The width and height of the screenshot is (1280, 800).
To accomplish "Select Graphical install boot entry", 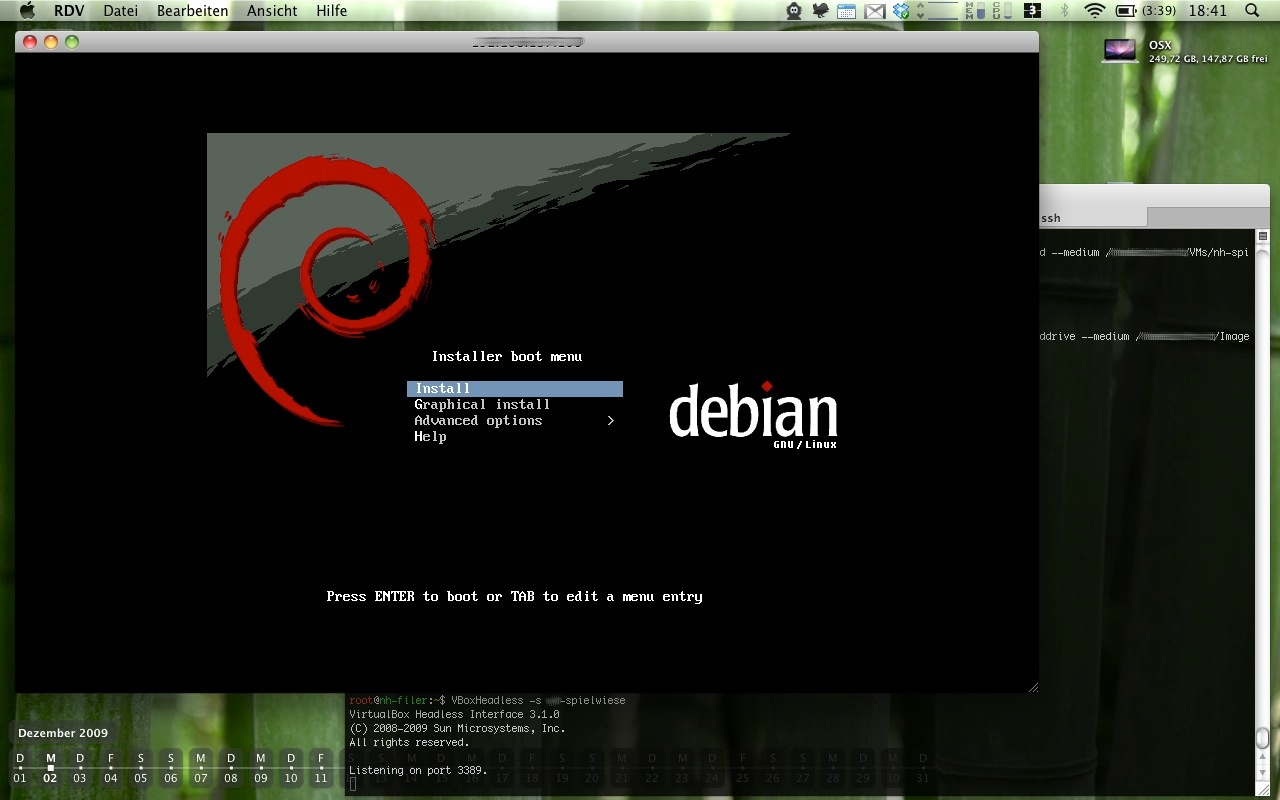I will (x=482, y=405).
